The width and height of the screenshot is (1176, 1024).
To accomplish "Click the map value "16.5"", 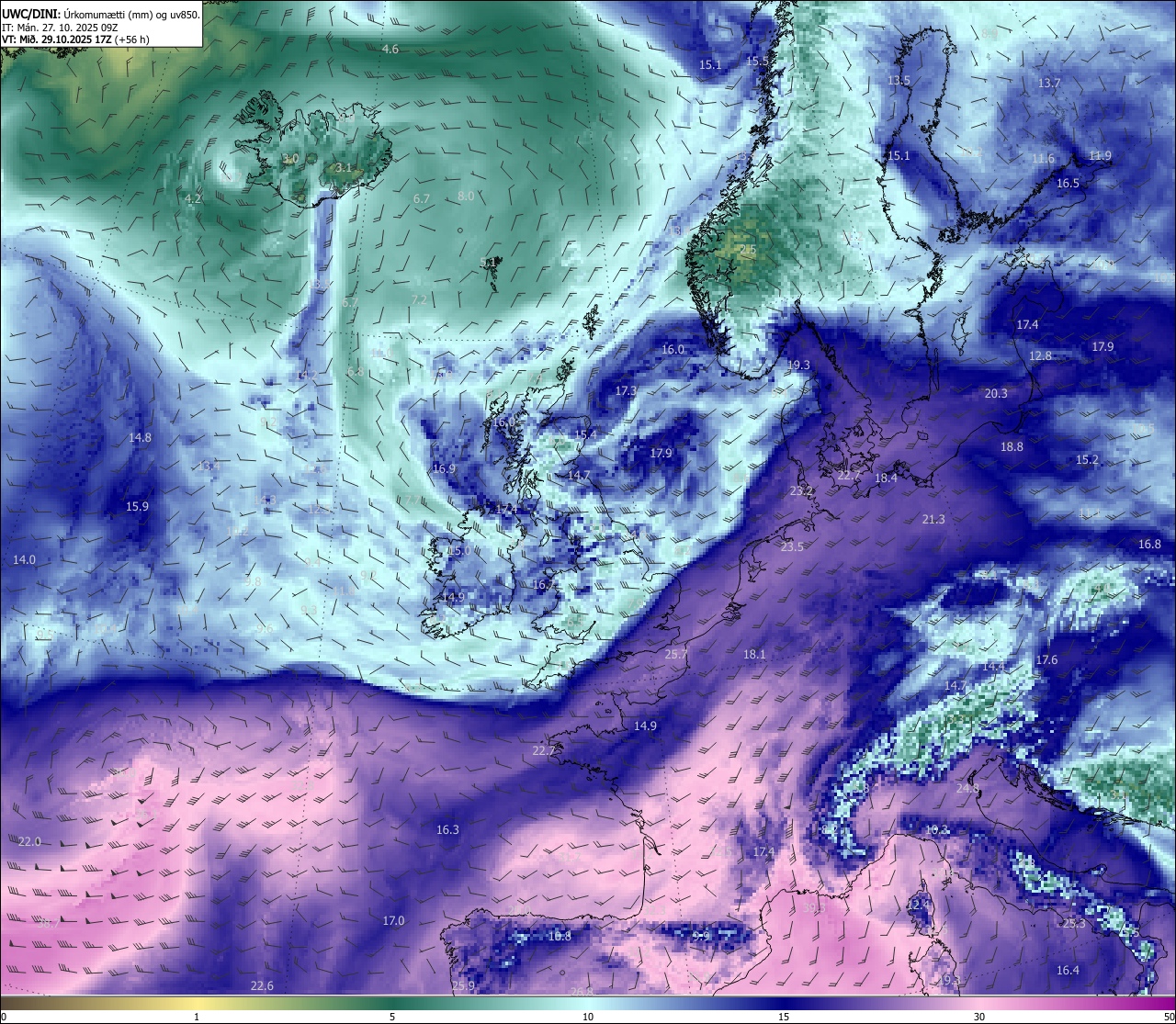I will click(1068, 184).
